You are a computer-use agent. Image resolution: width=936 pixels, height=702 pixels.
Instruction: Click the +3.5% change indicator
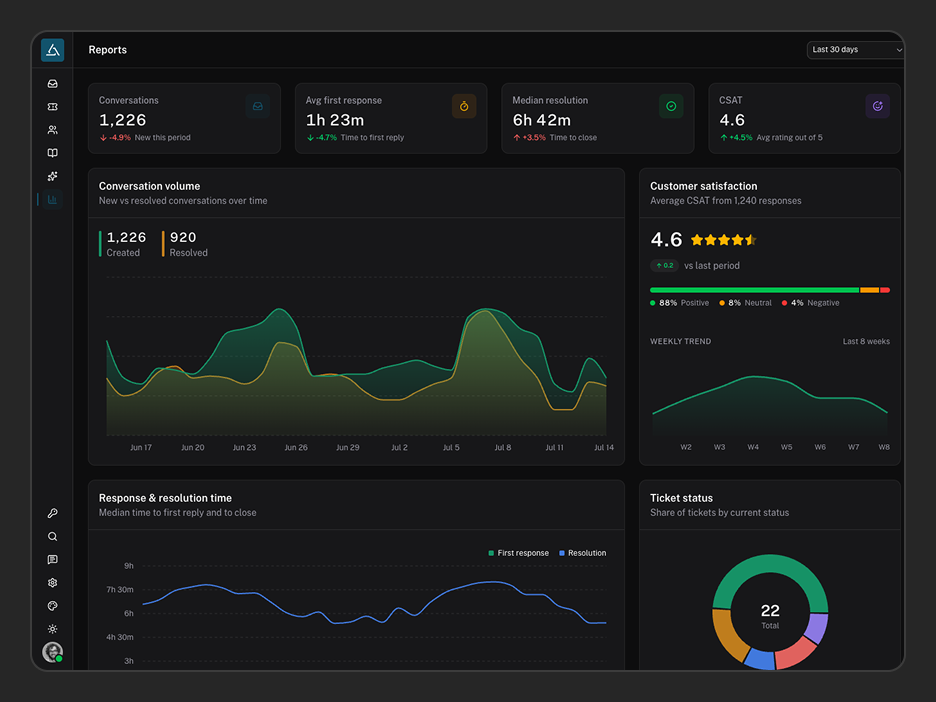tap(529, 138)
